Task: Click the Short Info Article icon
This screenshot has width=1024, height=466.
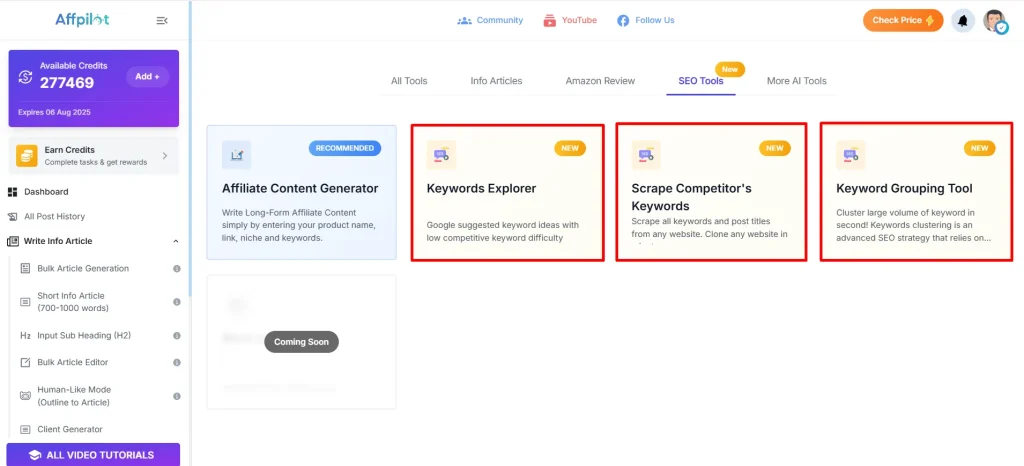Action: (25, 302)
